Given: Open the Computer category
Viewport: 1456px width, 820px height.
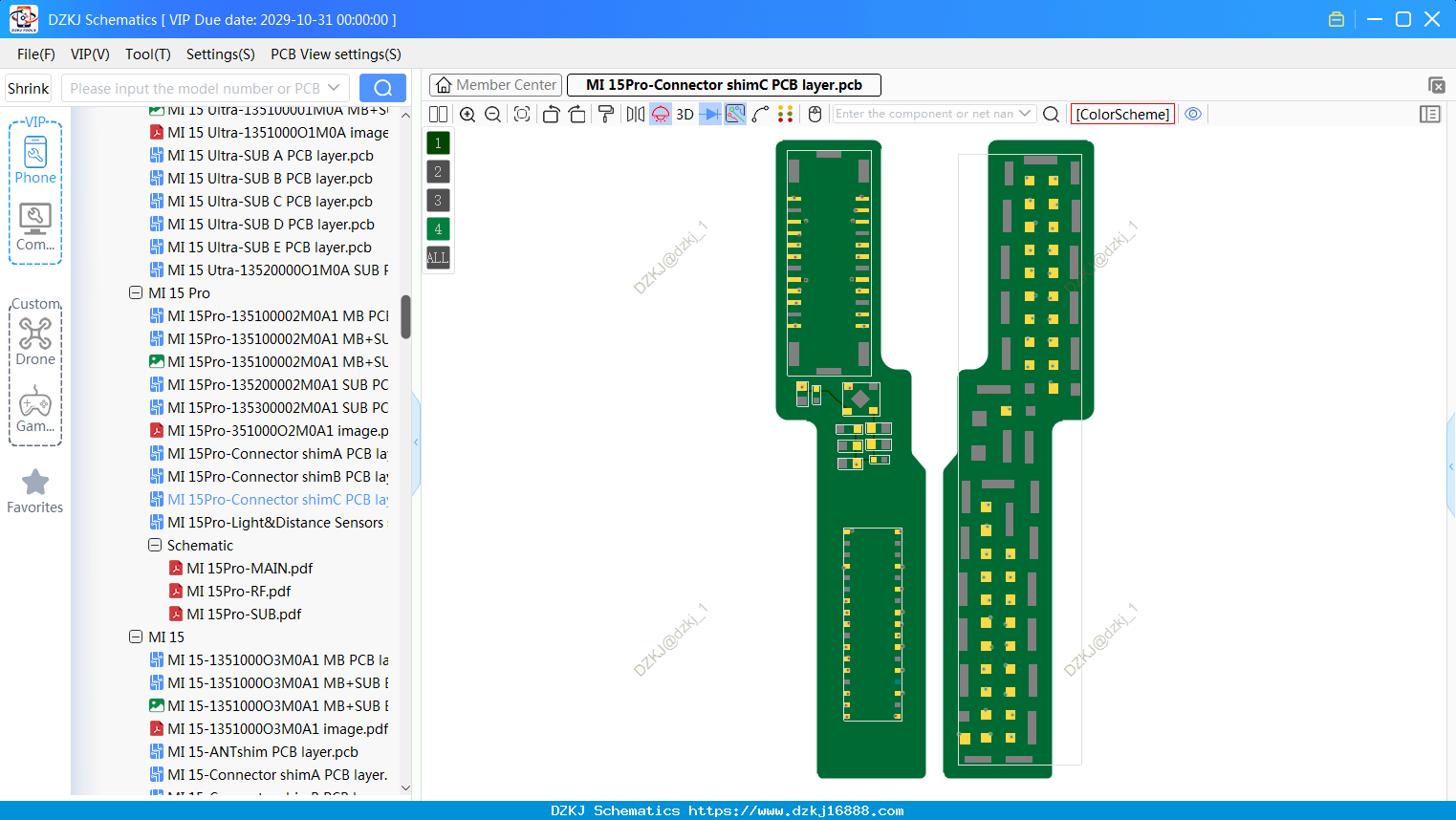Looking at the screenshot, I should click(x=35, y=227).
